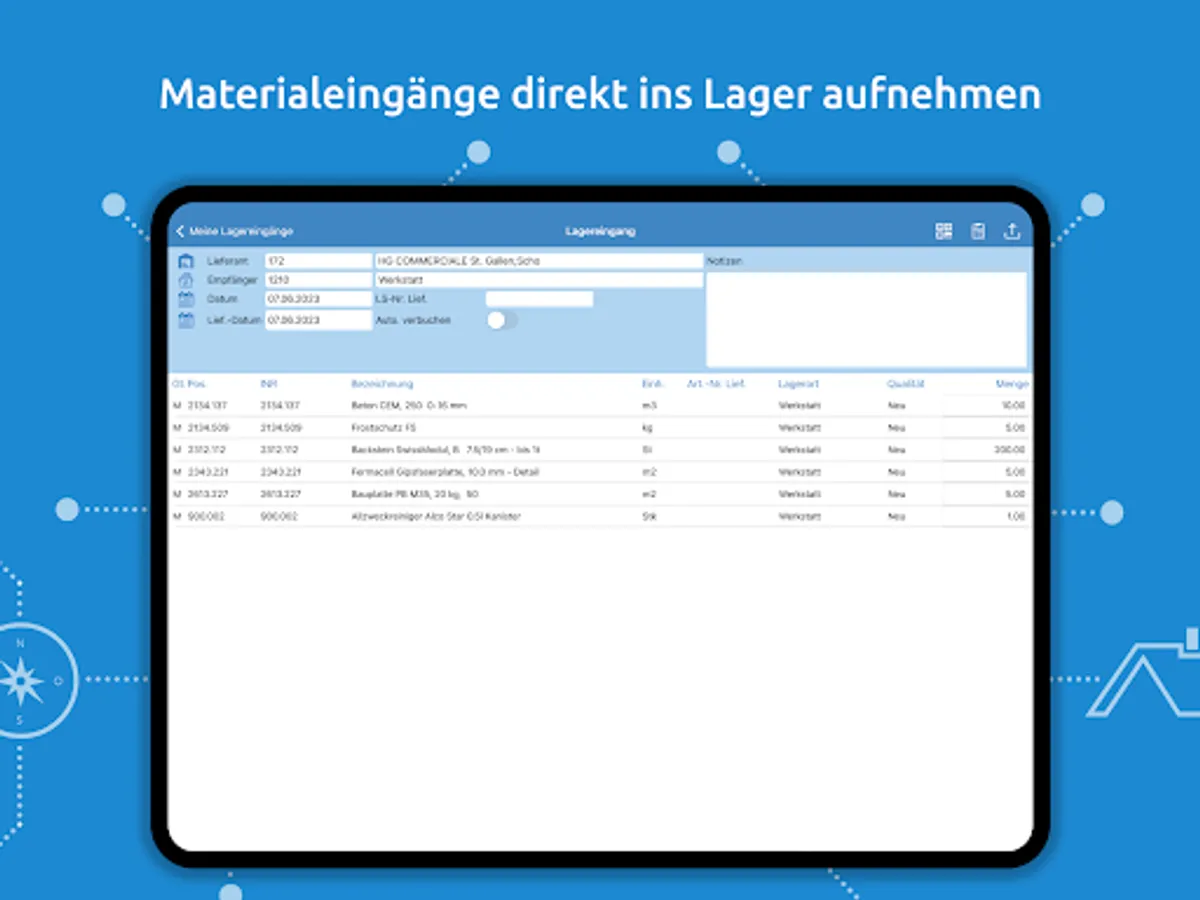Select the Art.-Nr. Lief. column header
Image resolution: width=1200 pixels, height=900 pixels.
pyautogui.click(x=716, y=384)
